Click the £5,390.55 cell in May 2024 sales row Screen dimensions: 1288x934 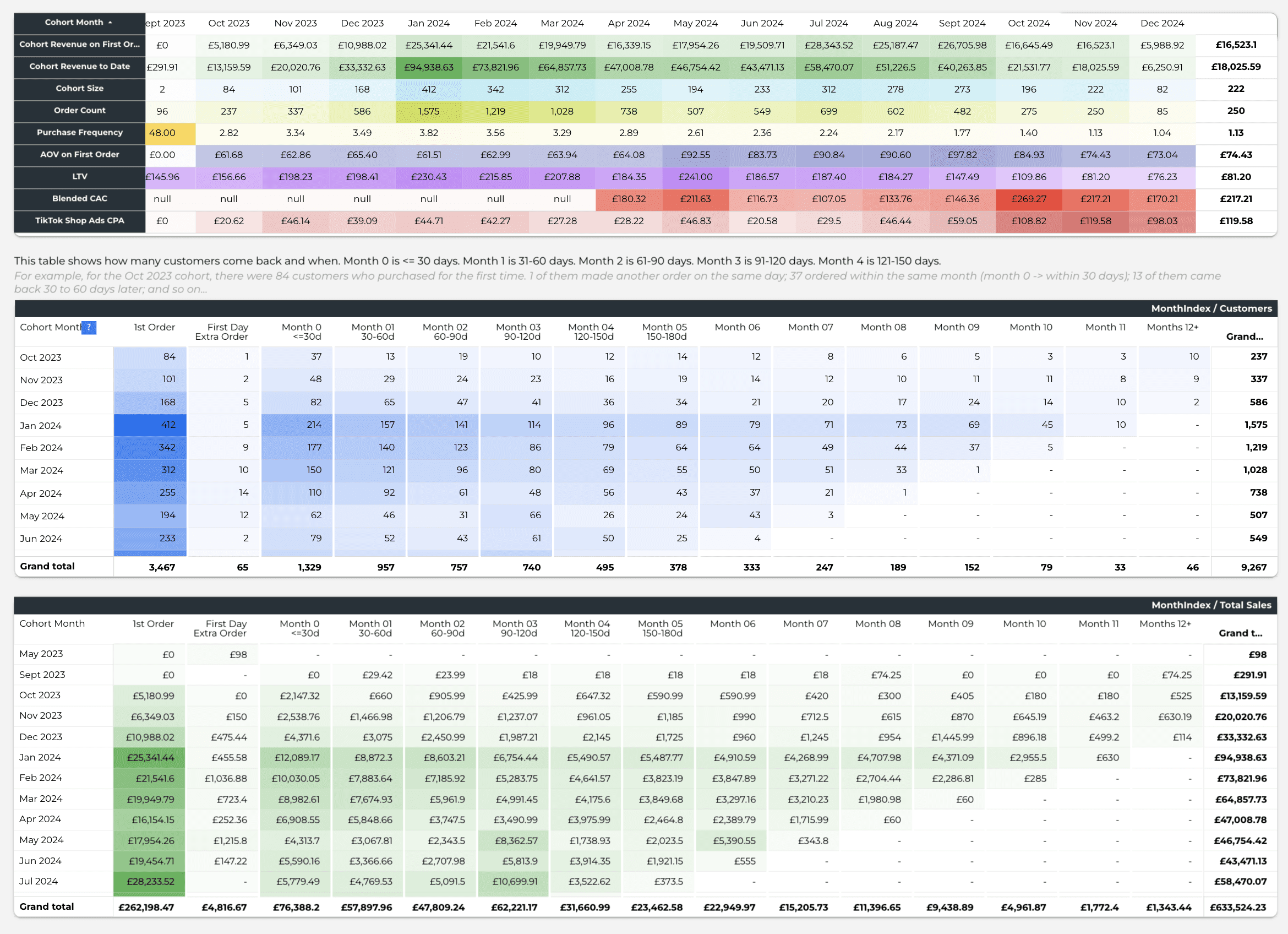coord(732,841)
